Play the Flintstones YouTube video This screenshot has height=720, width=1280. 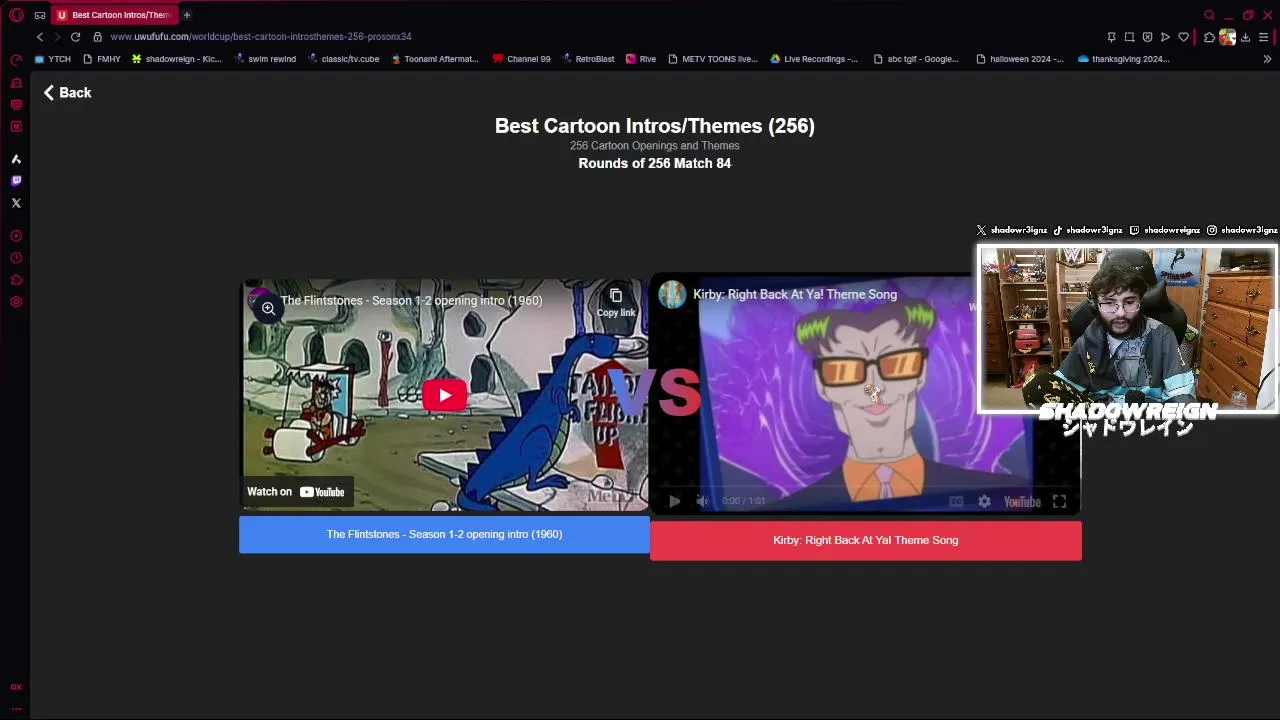(444, 395)
